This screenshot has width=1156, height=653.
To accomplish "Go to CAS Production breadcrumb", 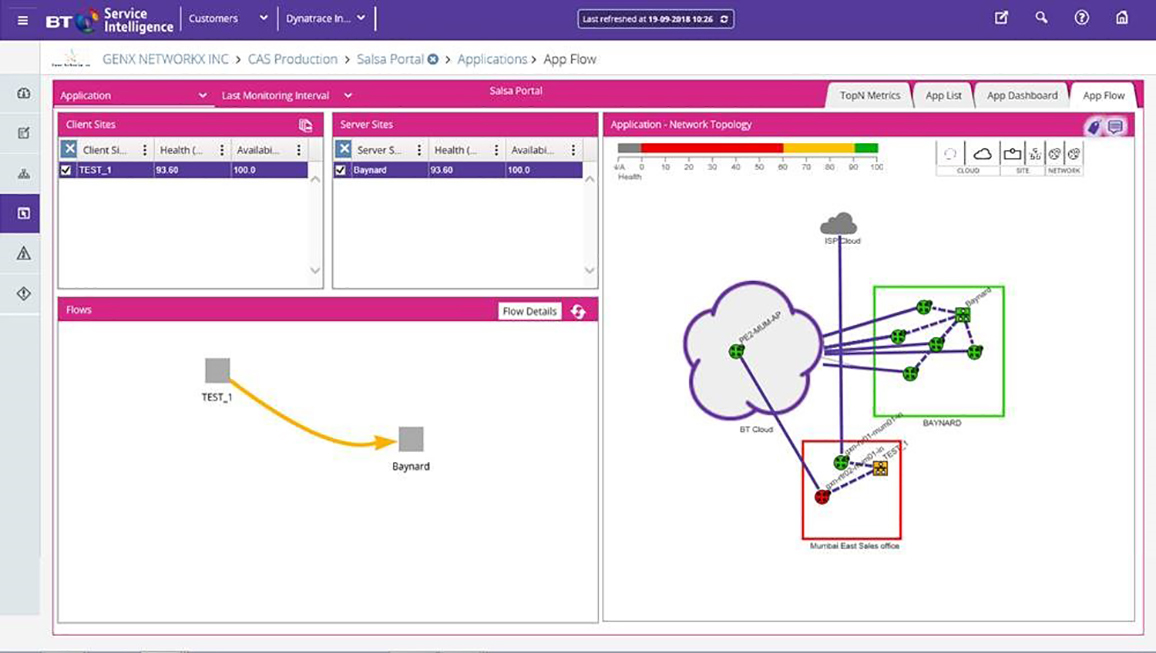I will click(292, 59).
